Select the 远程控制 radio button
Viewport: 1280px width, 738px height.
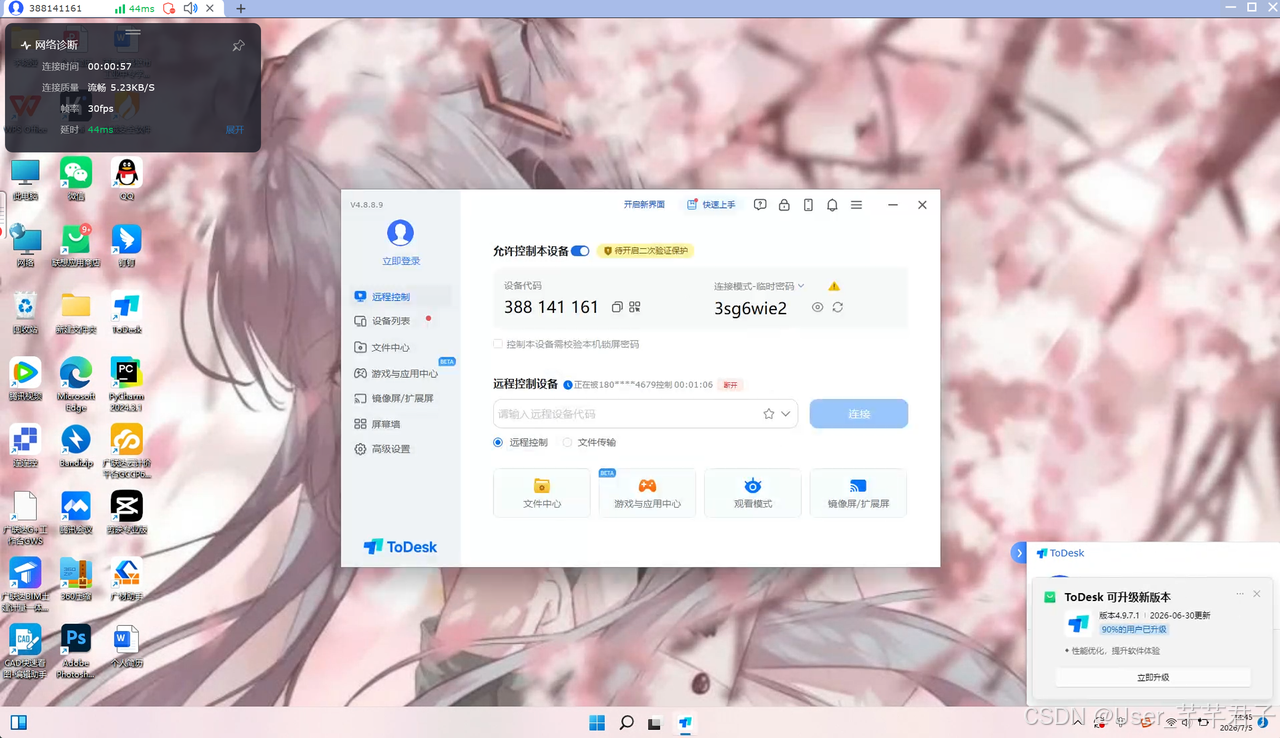498,442
